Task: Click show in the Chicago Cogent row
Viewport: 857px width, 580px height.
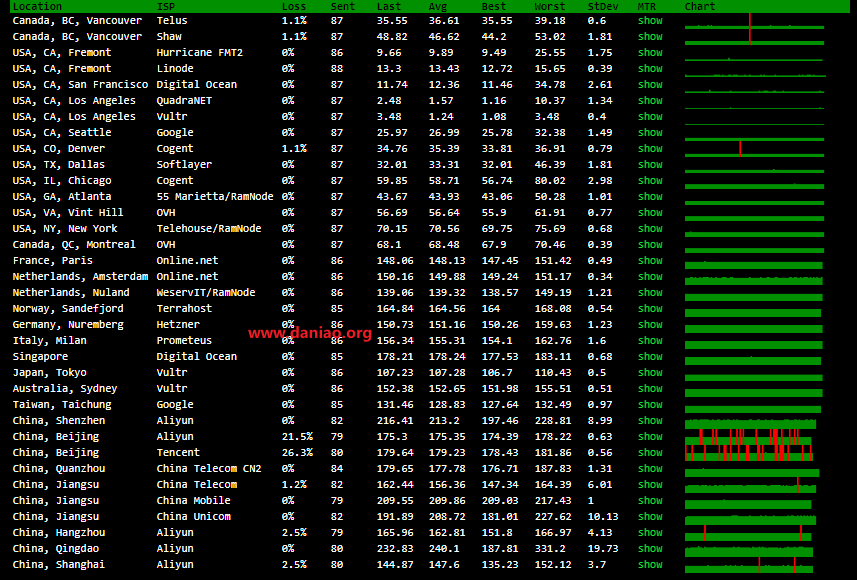Action: pos(650,180)
